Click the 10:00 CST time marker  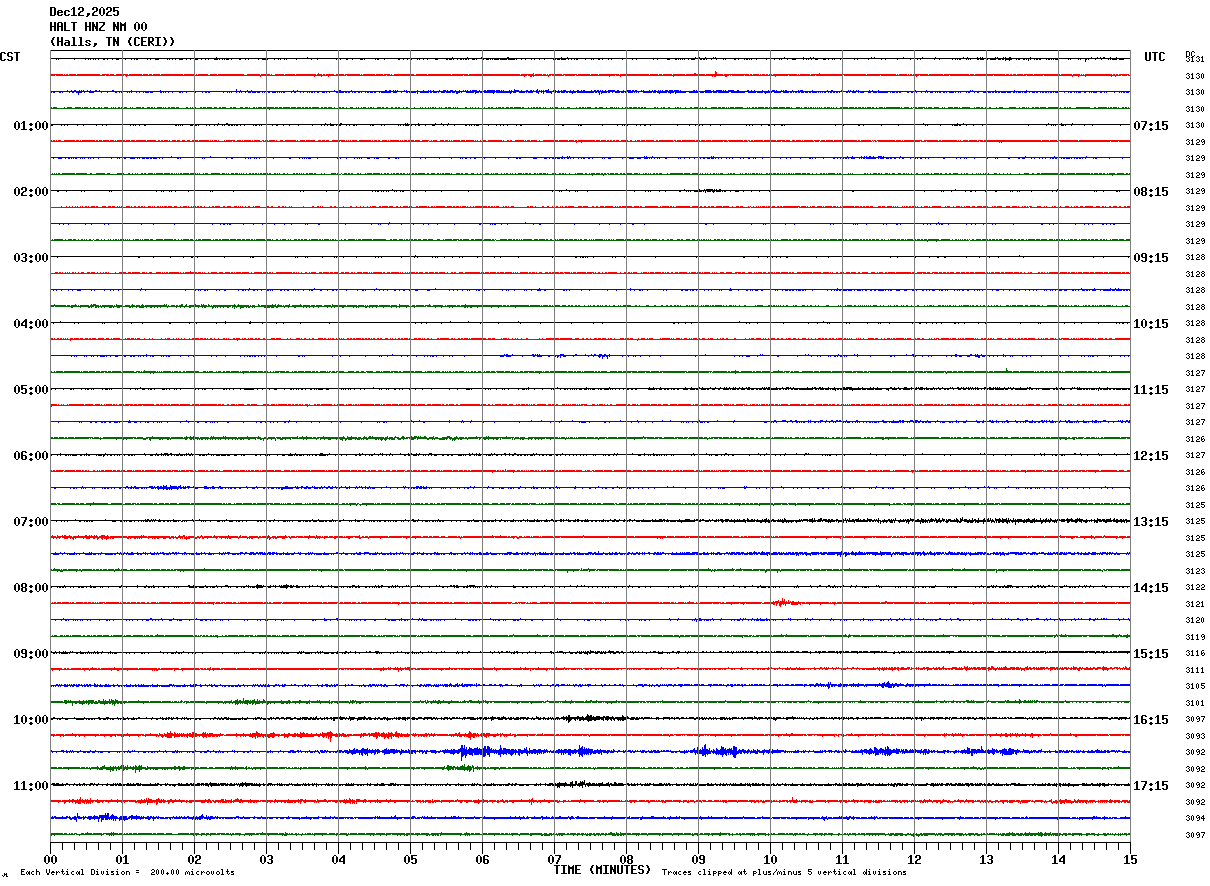coord(31,720)
